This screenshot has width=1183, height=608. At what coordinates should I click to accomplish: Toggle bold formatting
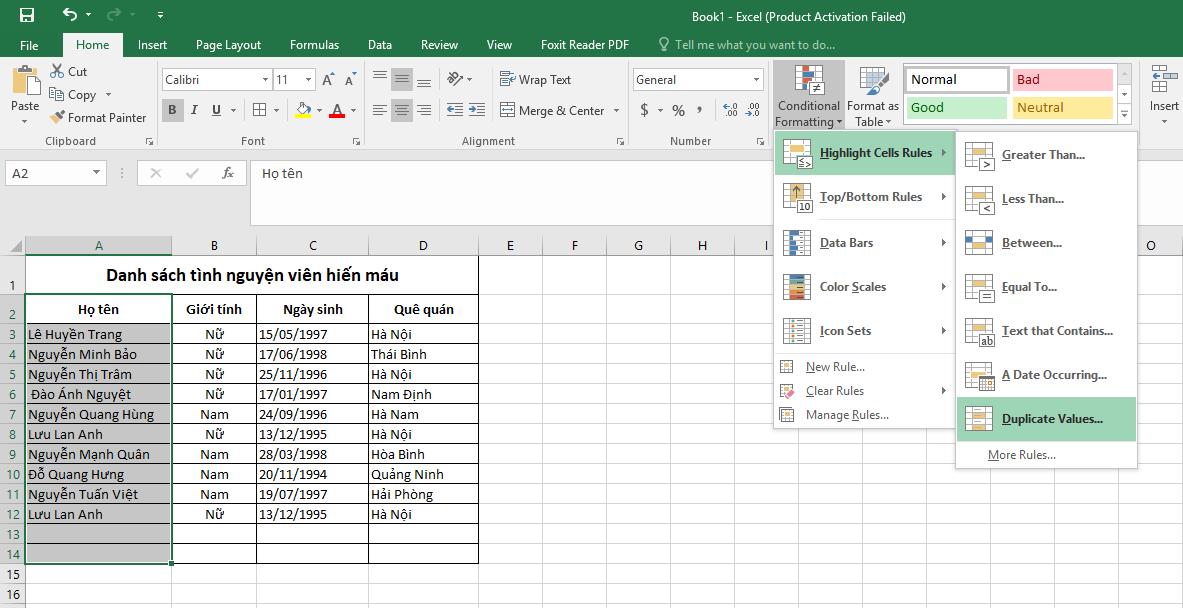click(172, 110)
